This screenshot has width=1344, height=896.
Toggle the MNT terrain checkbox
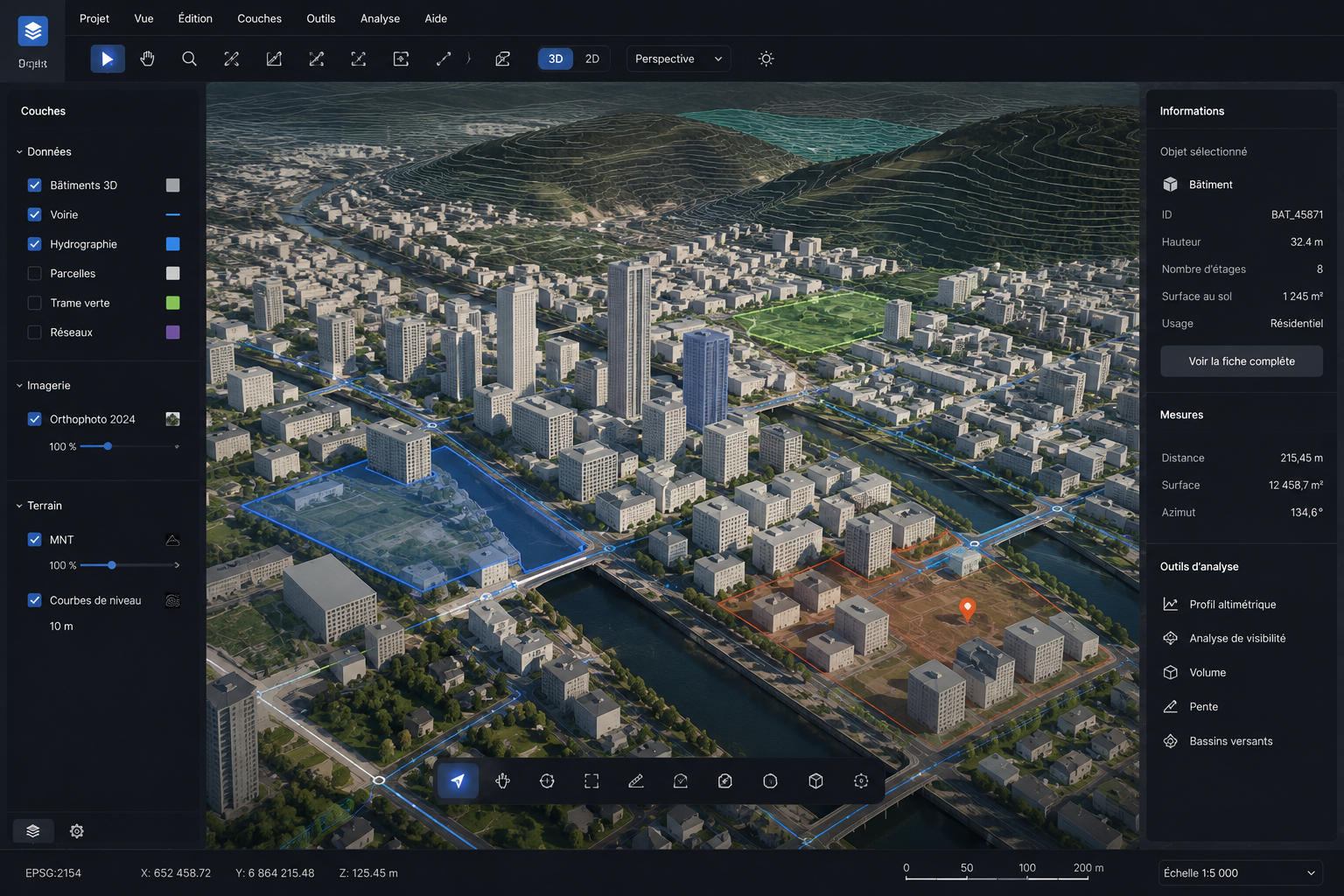coord(35,540)
